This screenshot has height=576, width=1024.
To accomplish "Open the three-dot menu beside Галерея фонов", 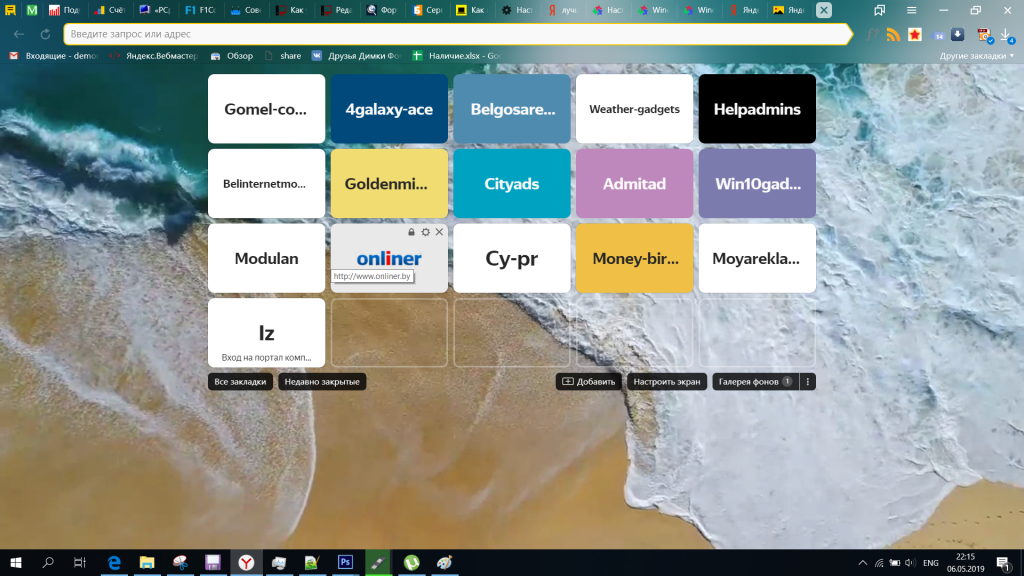I will [808, 381].
